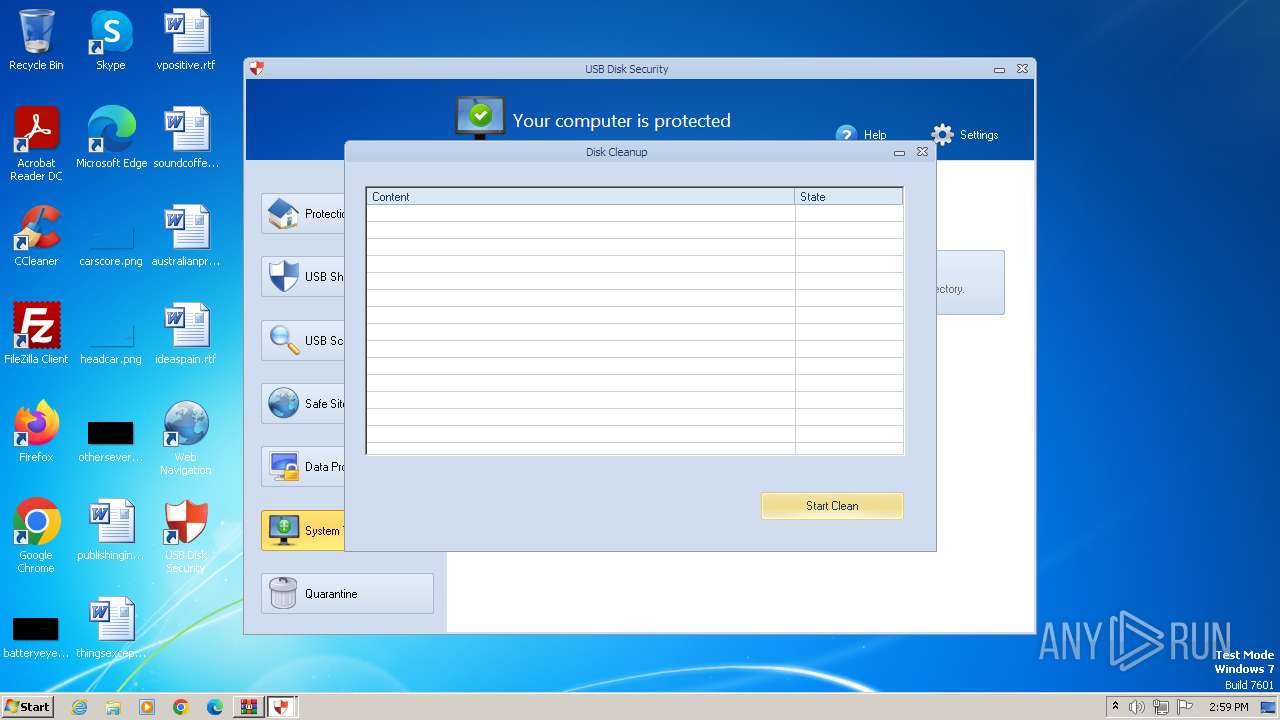Select the soundcoffe document icon
This screenshot has height=720, width=1280.
click(x=186, y=138)
